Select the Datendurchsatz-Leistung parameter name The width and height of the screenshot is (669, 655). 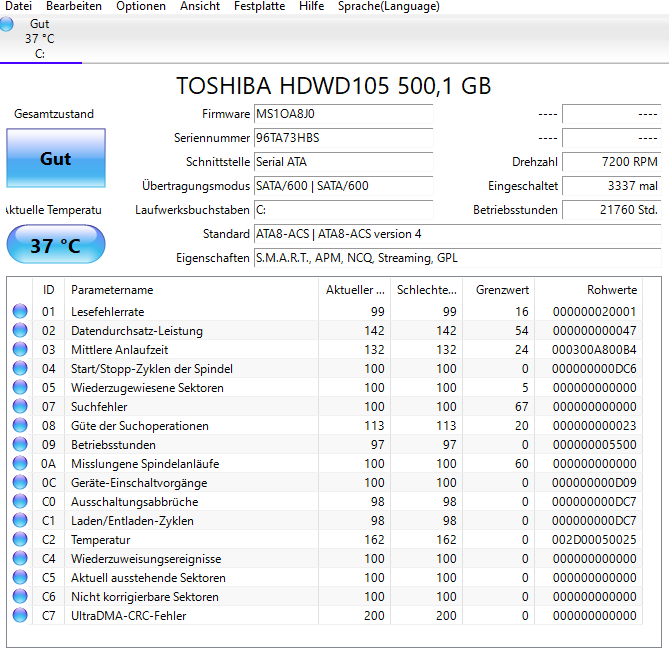(137, 331)
